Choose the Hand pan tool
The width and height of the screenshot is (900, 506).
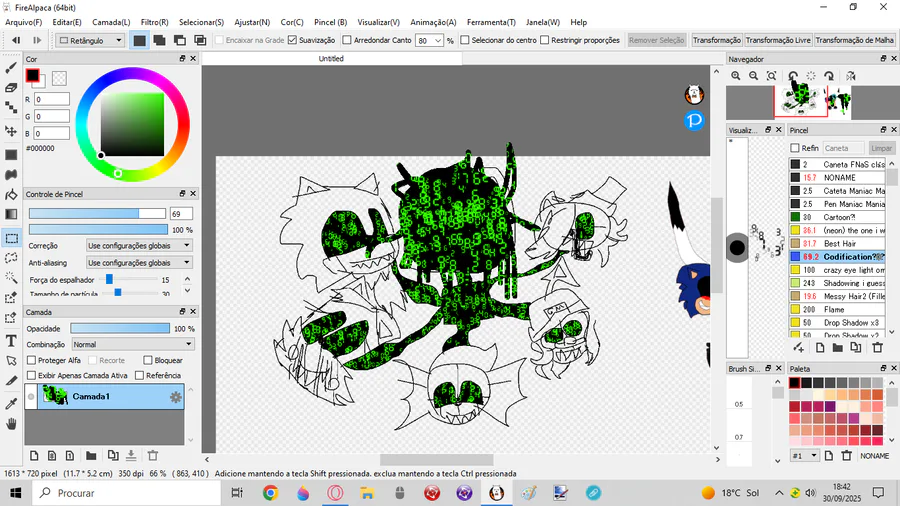11,424
